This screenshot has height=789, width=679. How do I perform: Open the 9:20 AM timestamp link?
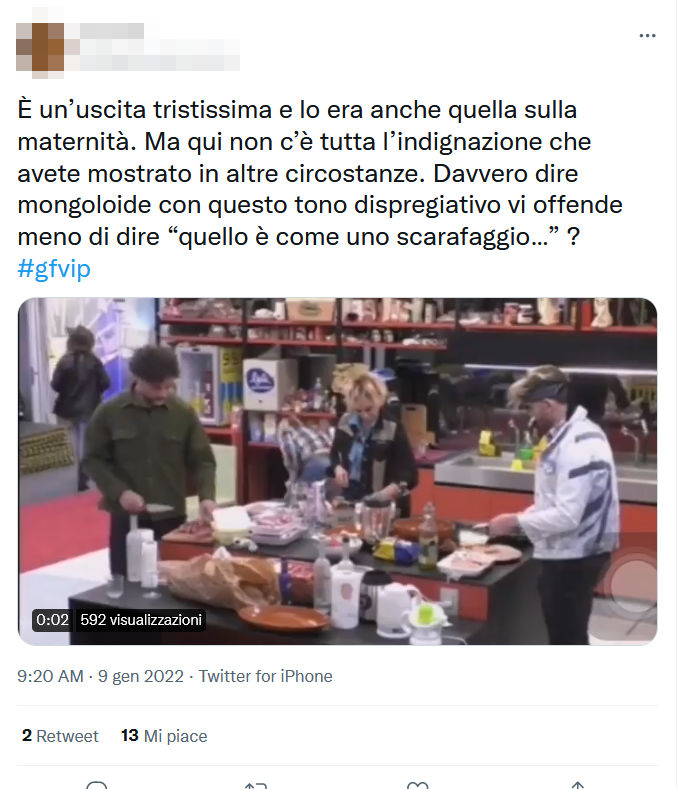coord(50,676)
